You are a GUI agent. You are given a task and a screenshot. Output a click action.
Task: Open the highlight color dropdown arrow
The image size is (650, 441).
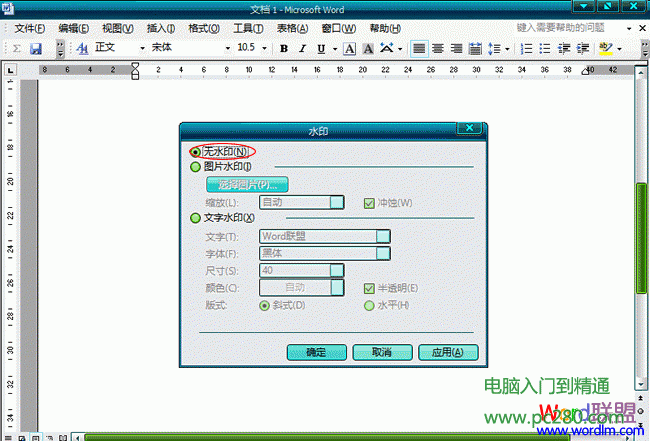[619, 49]
